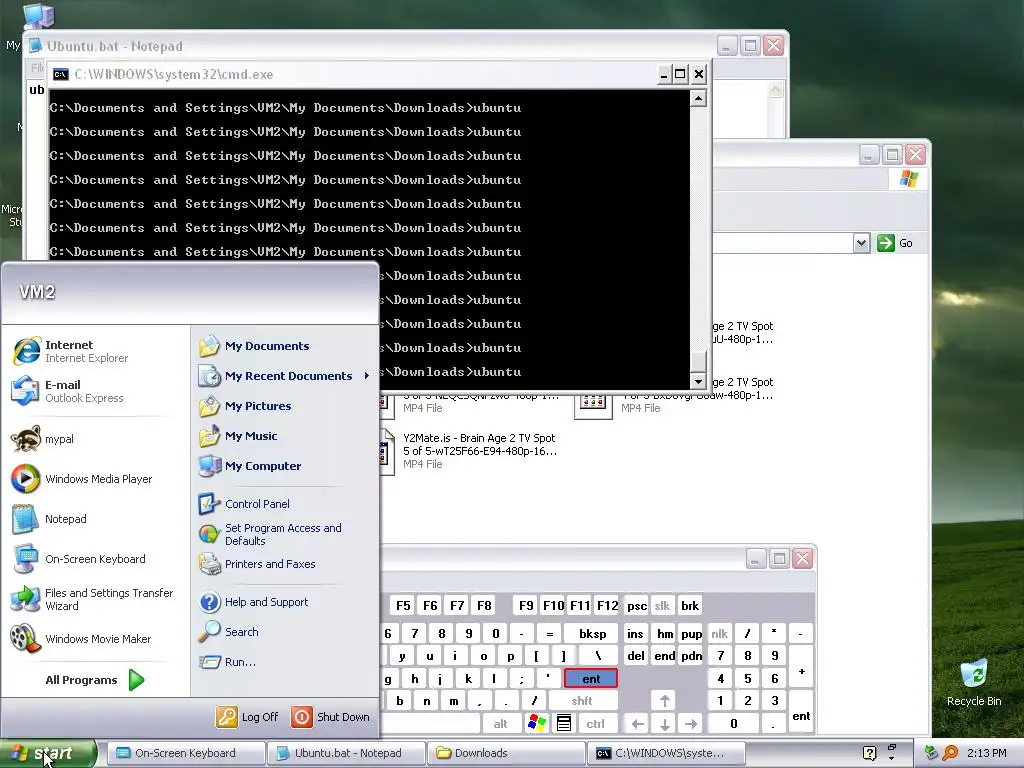Open Printers and Faxes
Viewport: 1024px width, 768px height.
pos(257,564)
